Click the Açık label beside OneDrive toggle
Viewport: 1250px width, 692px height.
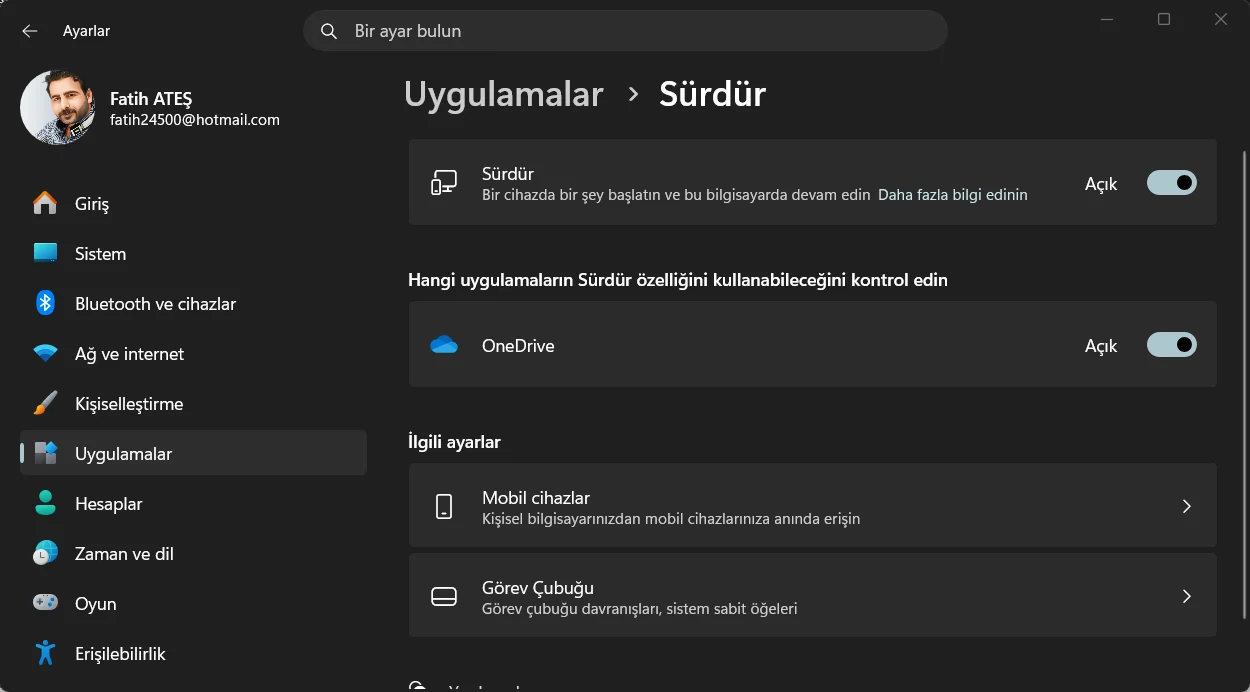(x=1101, y=346)
